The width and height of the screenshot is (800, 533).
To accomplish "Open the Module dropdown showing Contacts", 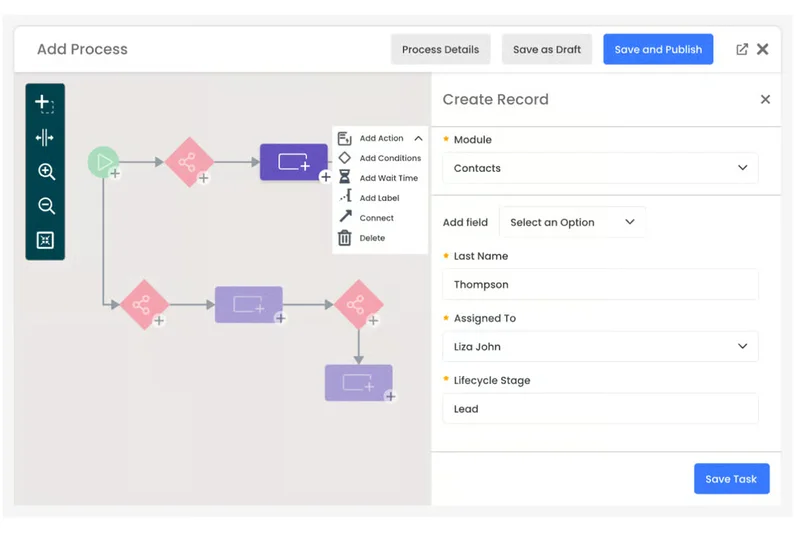I will point(600,168).
